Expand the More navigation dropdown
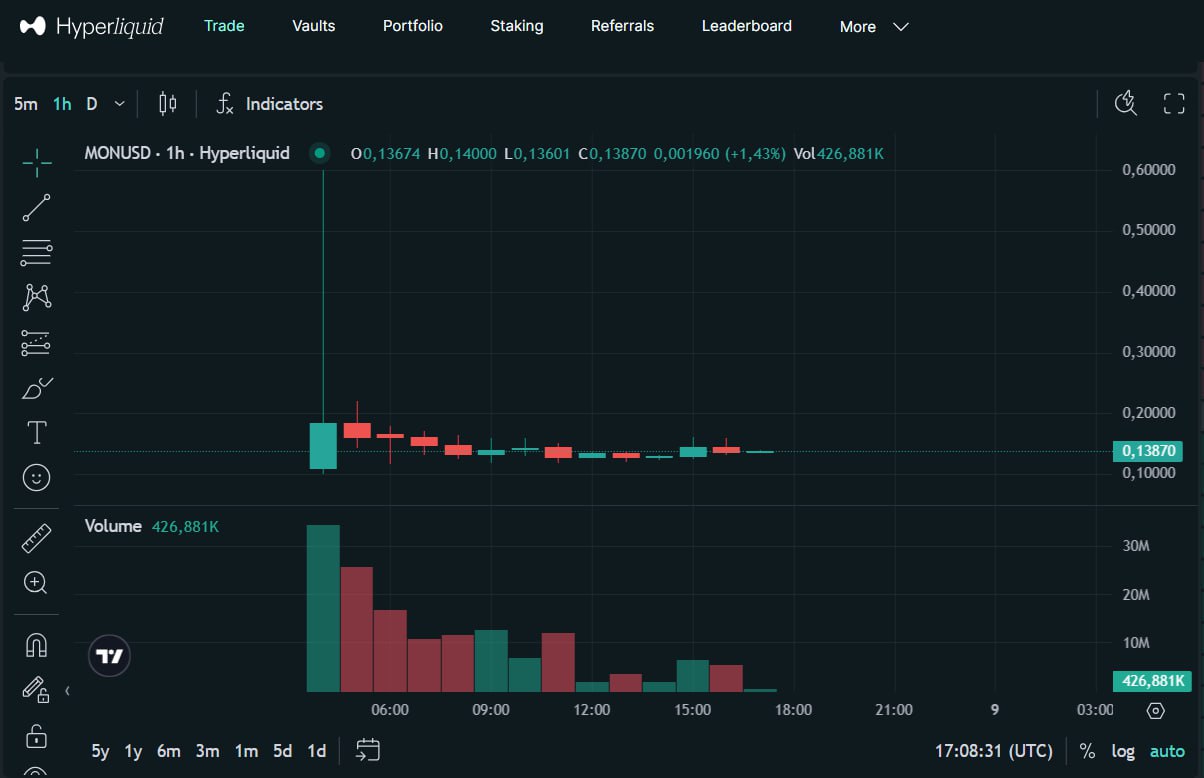1204x778 pixels. click(874, 27)
